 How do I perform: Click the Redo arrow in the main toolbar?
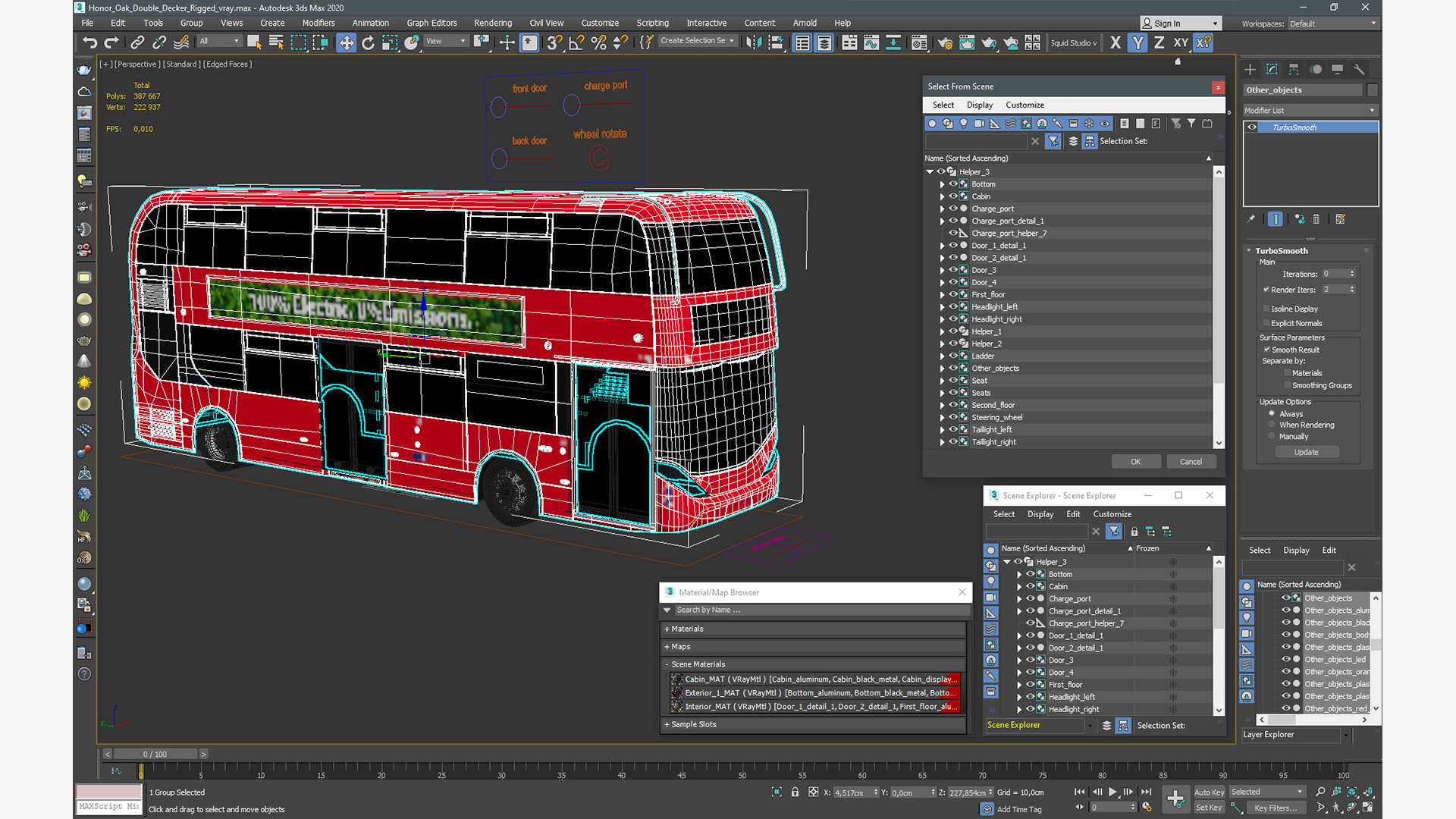111,42
